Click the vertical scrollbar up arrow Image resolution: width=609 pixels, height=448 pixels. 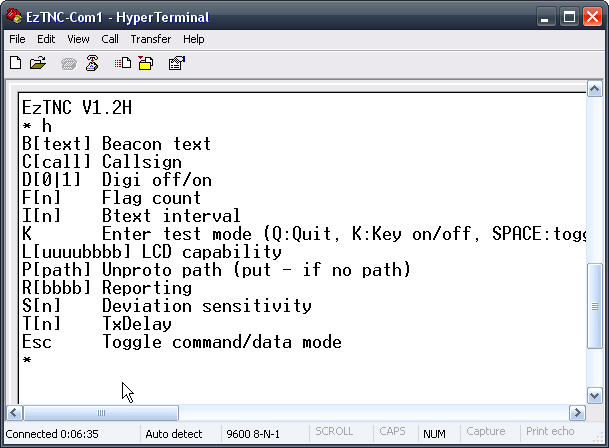pos(595,89)
